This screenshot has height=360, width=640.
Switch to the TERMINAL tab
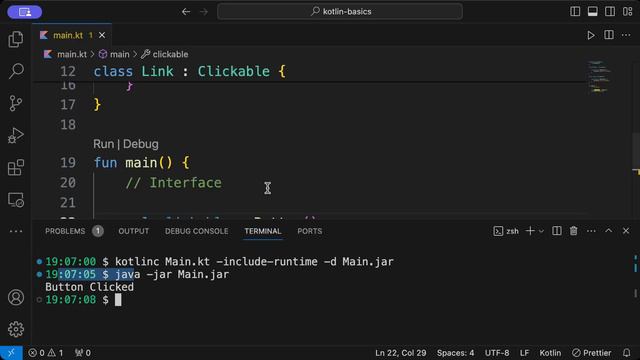tap(263, 231)
